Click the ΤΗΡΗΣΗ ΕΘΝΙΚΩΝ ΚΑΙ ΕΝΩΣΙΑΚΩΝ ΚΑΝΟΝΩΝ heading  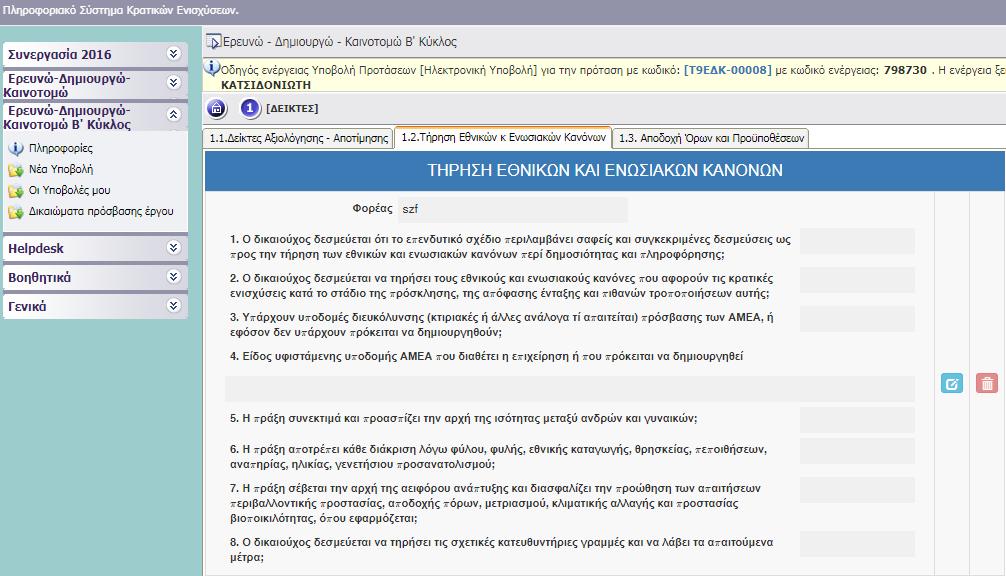605,170
